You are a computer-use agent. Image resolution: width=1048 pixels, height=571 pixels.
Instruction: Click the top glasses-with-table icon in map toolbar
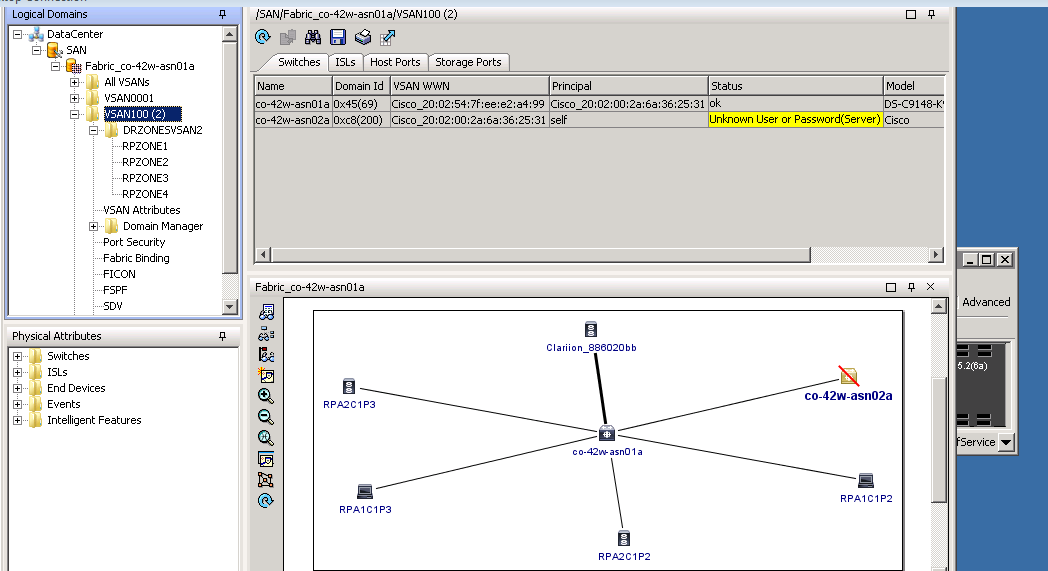click(x=266, y=312)
